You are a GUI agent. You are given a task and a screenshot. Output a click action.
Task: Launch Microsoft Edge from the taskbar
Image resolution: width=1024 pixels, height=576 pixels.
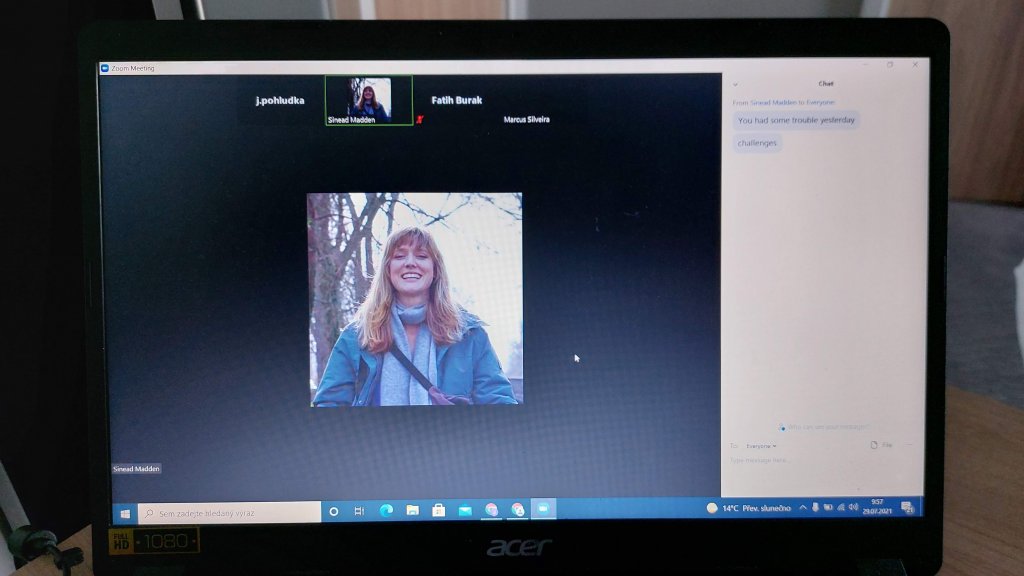[386, 510]
